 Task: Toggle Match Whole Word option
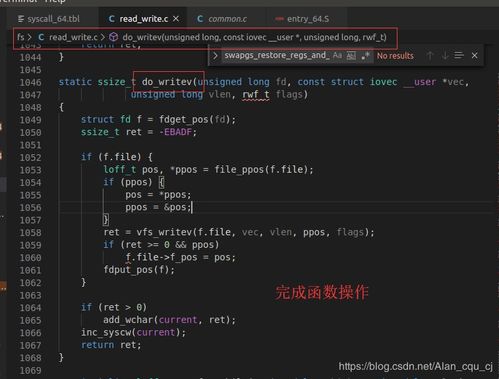tap(351, 56)
